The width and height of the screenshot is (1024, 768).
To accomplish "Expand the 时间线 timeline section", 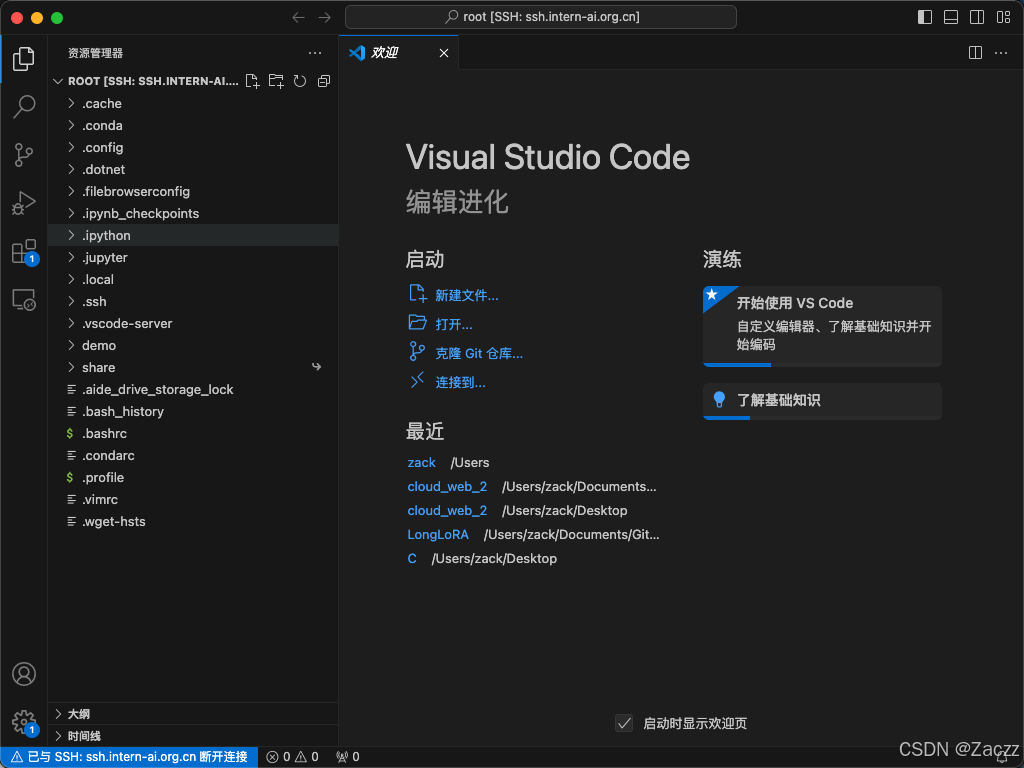I will pyautogui.click(x=193, y=736).
